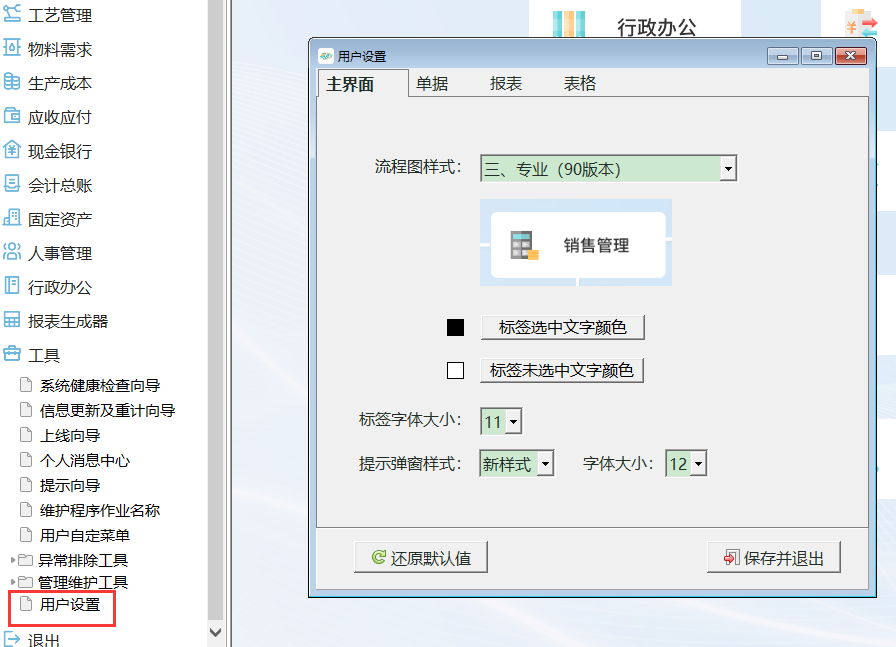
Task: Click the 还原默认值 button
Action: (421, 557)
